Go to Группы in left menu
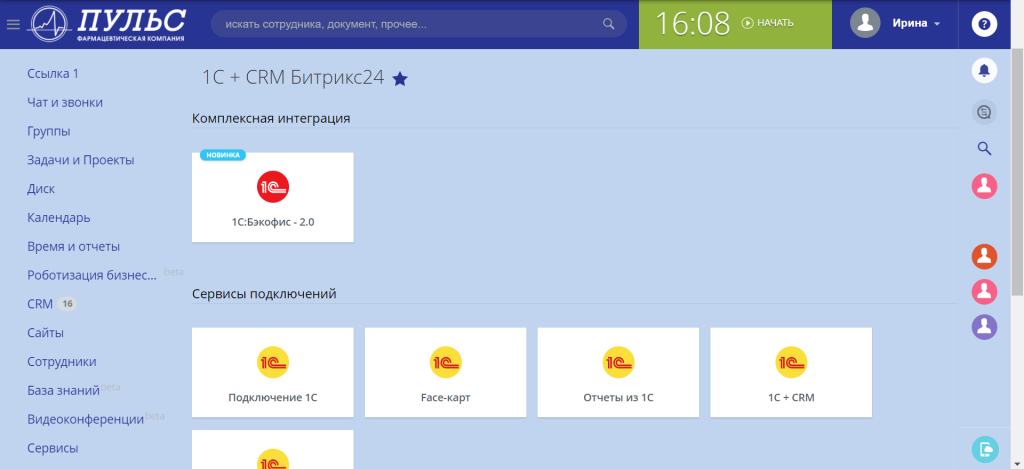The height and width of the screenshot is (469, 1024). [x=48, y=131]
